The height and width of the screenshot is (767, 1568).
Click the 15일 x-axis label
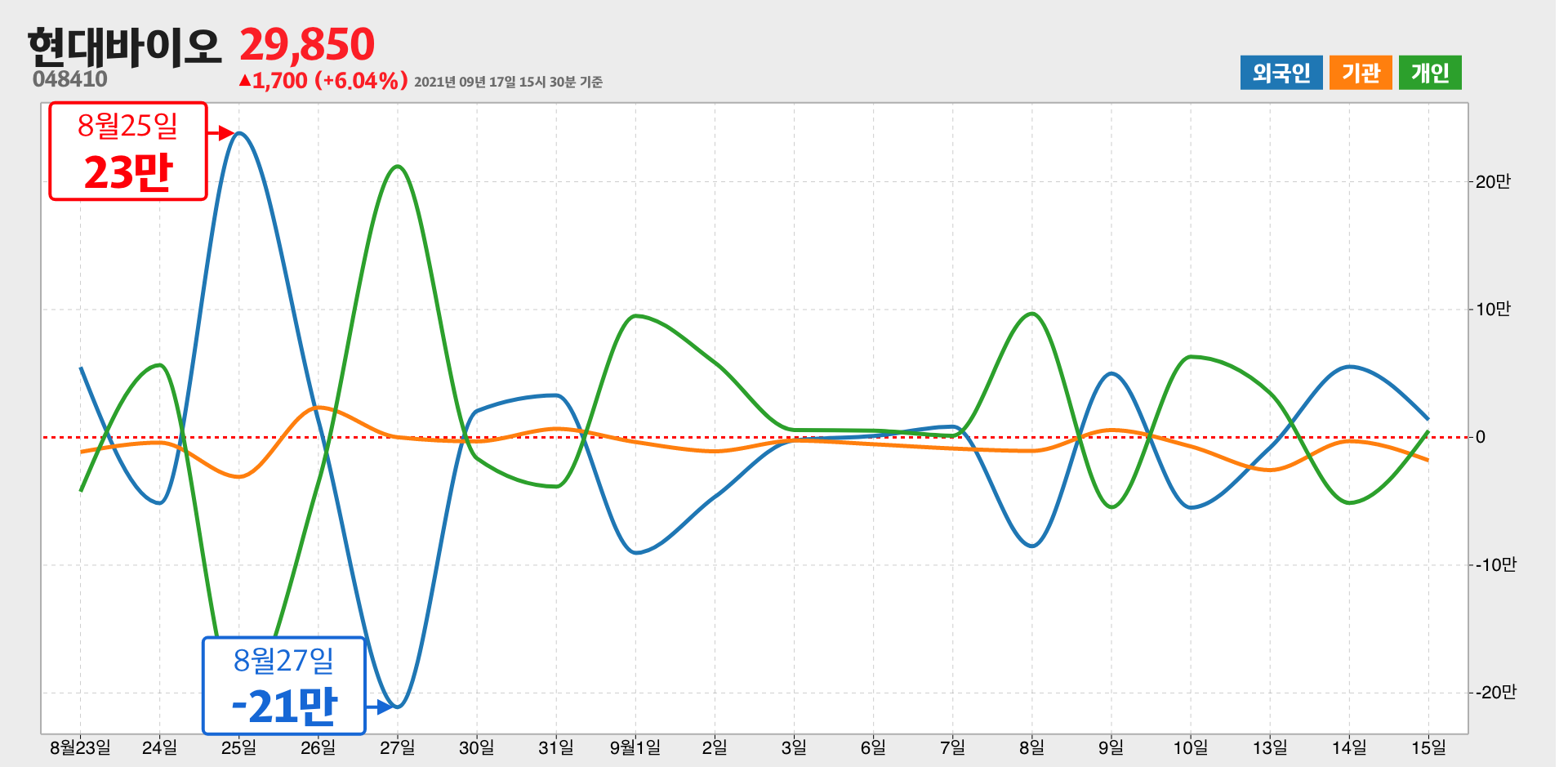1428,747
